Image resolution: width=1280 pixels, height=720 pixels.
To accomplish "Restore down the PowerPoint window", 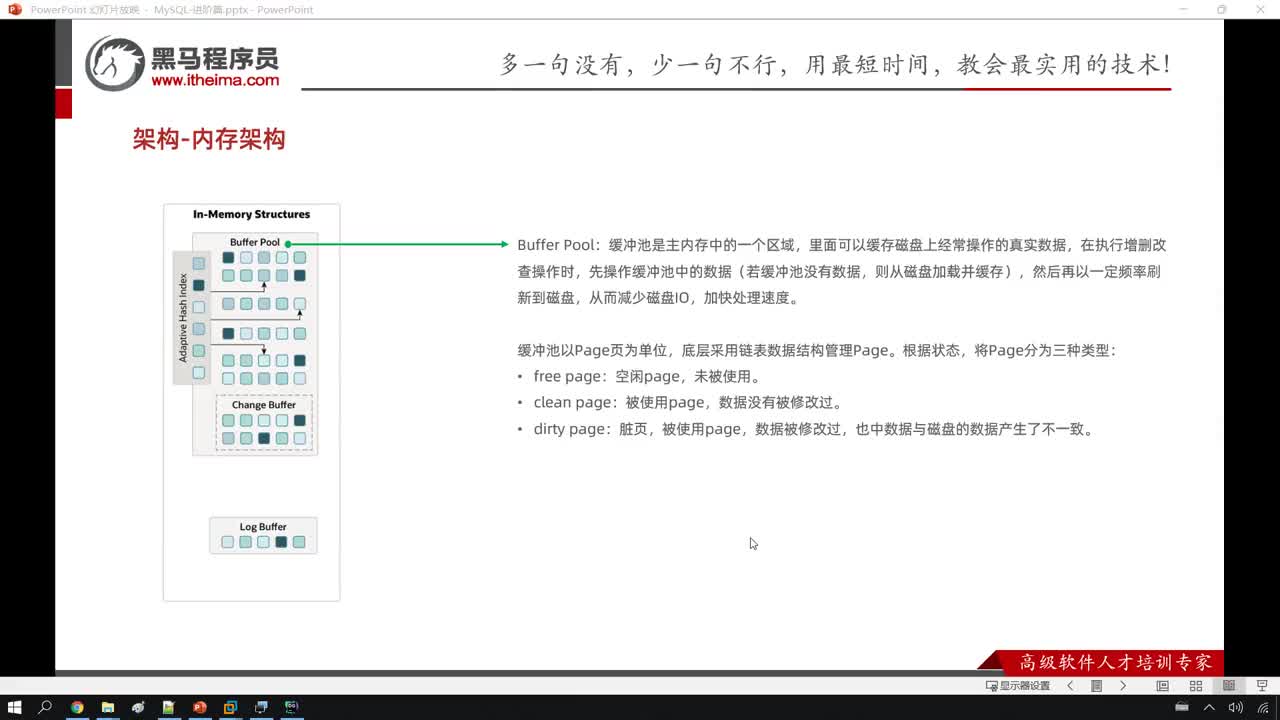I will [x=1221, y=9].
